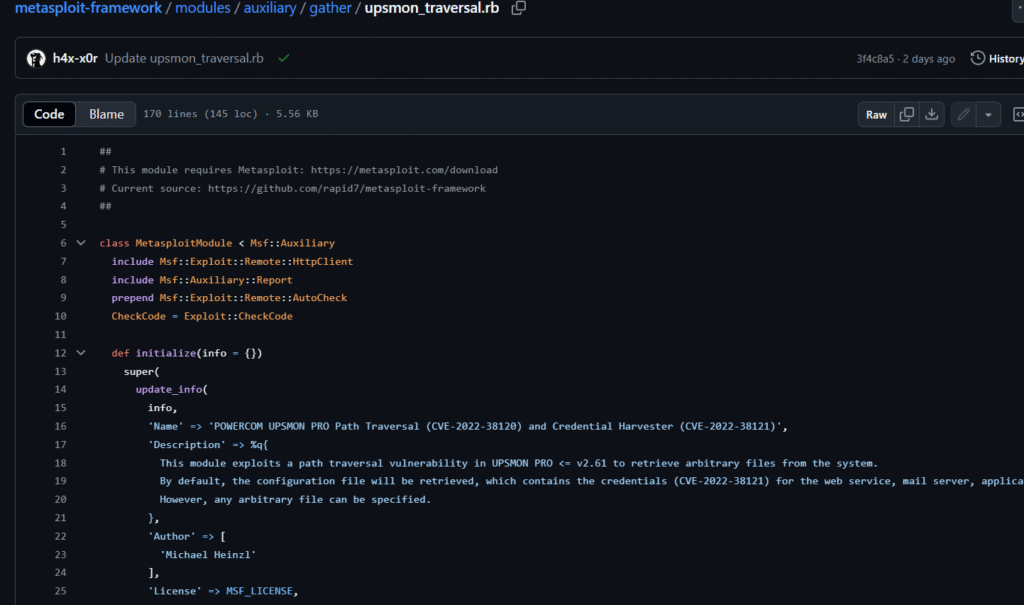Viewport: 1024px width, 605px height.
Task: Click 'Michael Heinzl' author string
Action: pyautogui.click(x=208, y=554)
